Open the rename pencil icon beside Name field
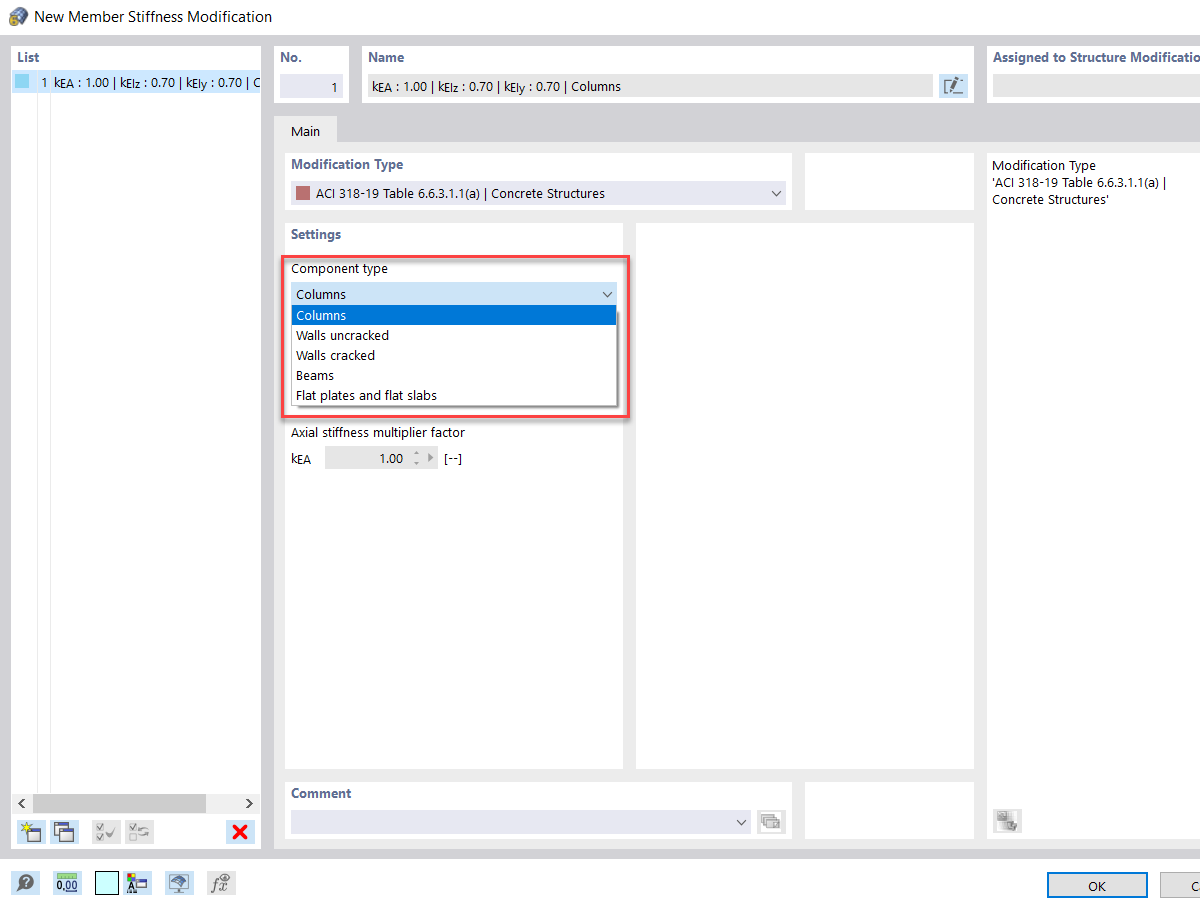Viewport: 1200px width, 900px height. [953, 86]
